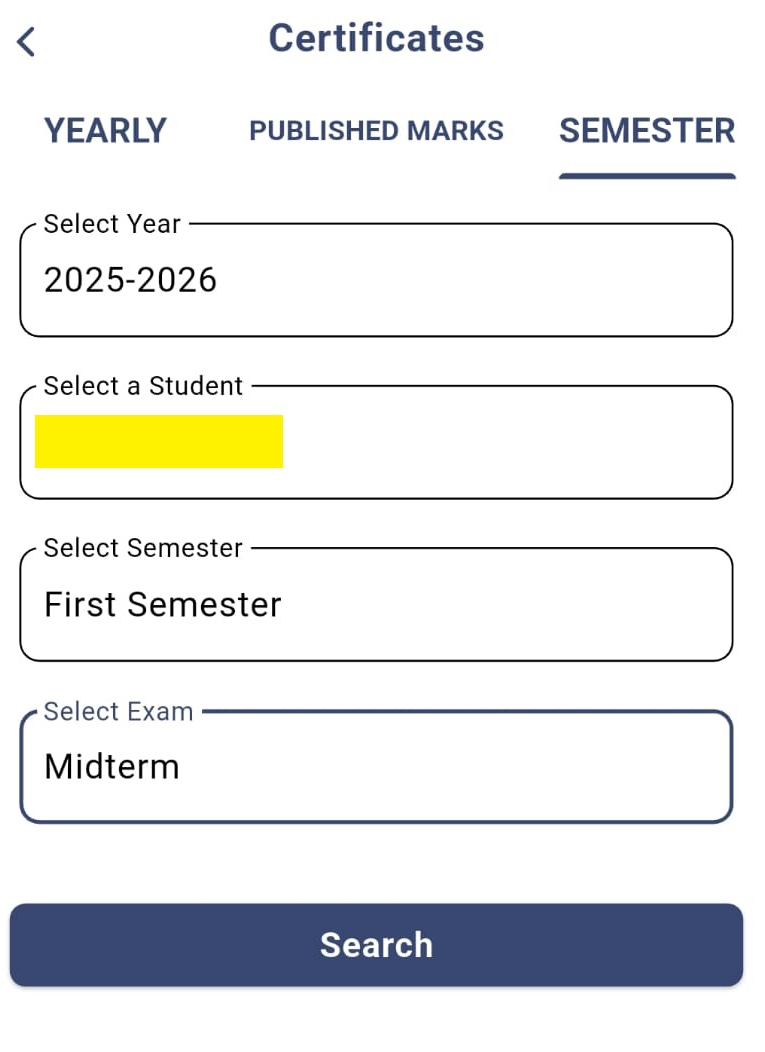Click the yellow highlighted student name
This screenshot has width=765, height=1052.
159,442
